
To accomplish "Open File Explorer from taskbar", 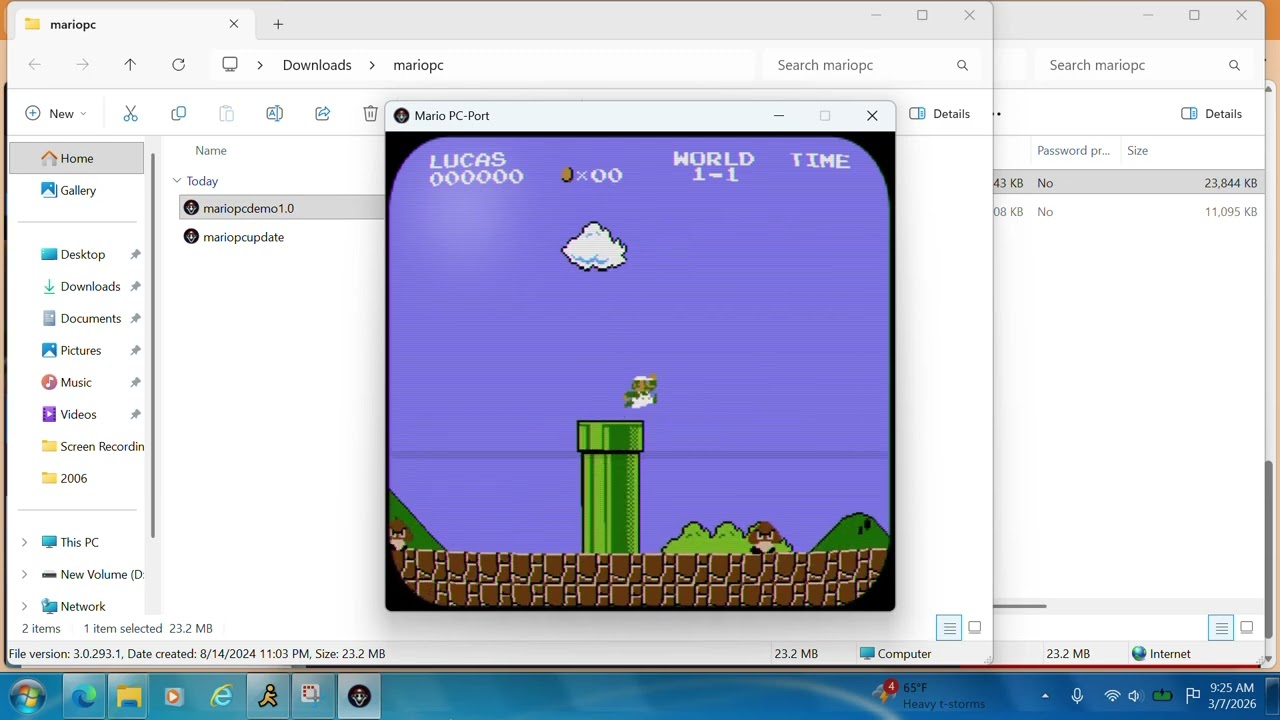I will pos(129,696).
